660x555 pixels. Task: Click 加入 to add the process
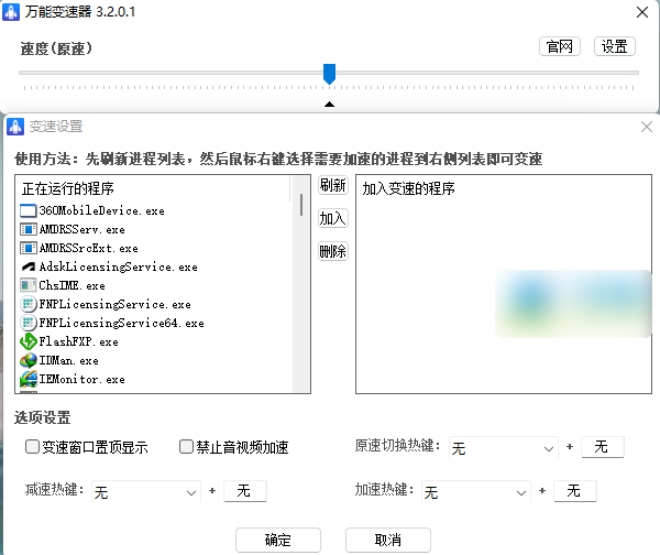click(333, 218)
